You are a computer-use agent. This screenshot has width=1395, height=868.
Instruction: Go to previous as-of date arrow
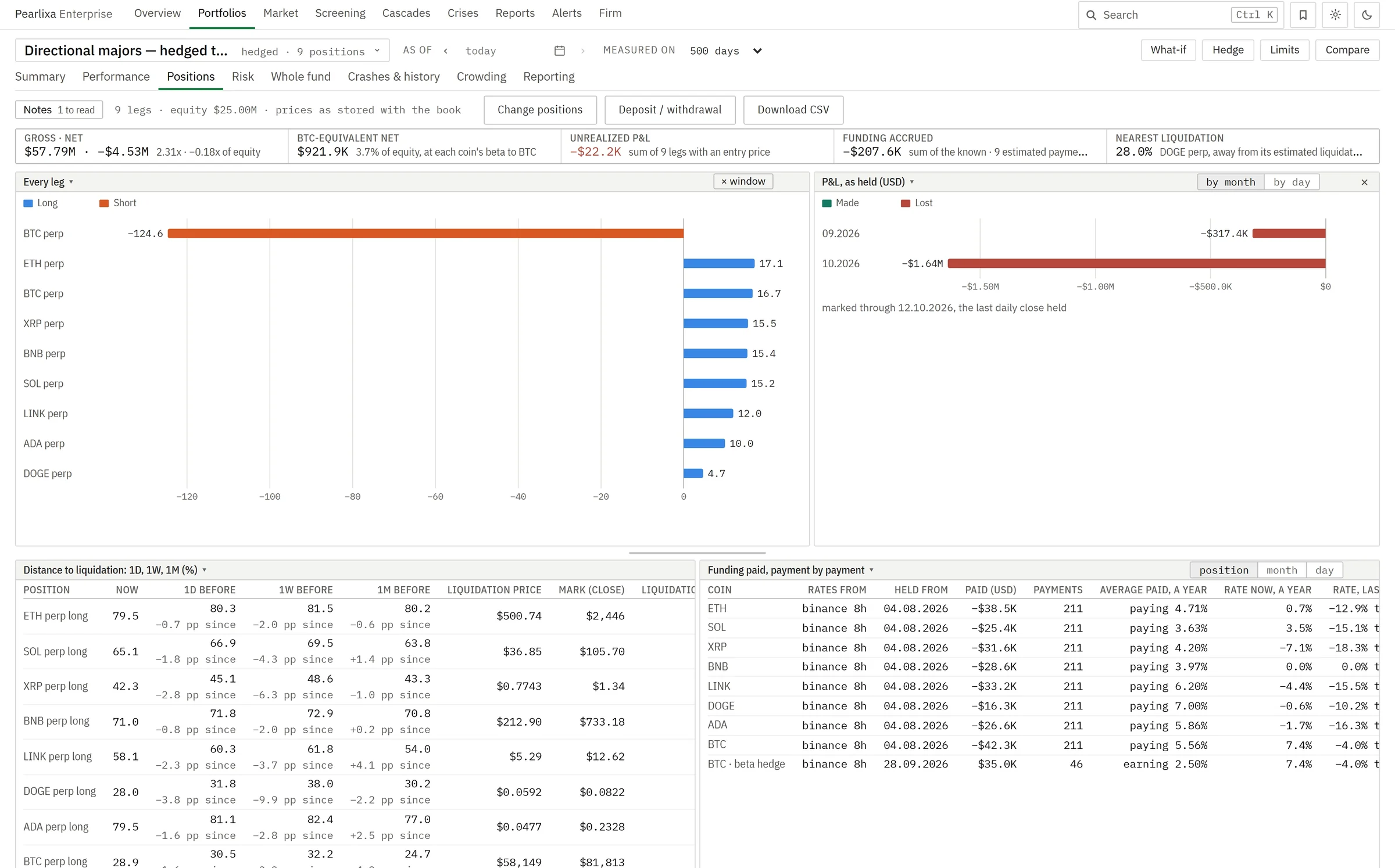click(446, 51)
